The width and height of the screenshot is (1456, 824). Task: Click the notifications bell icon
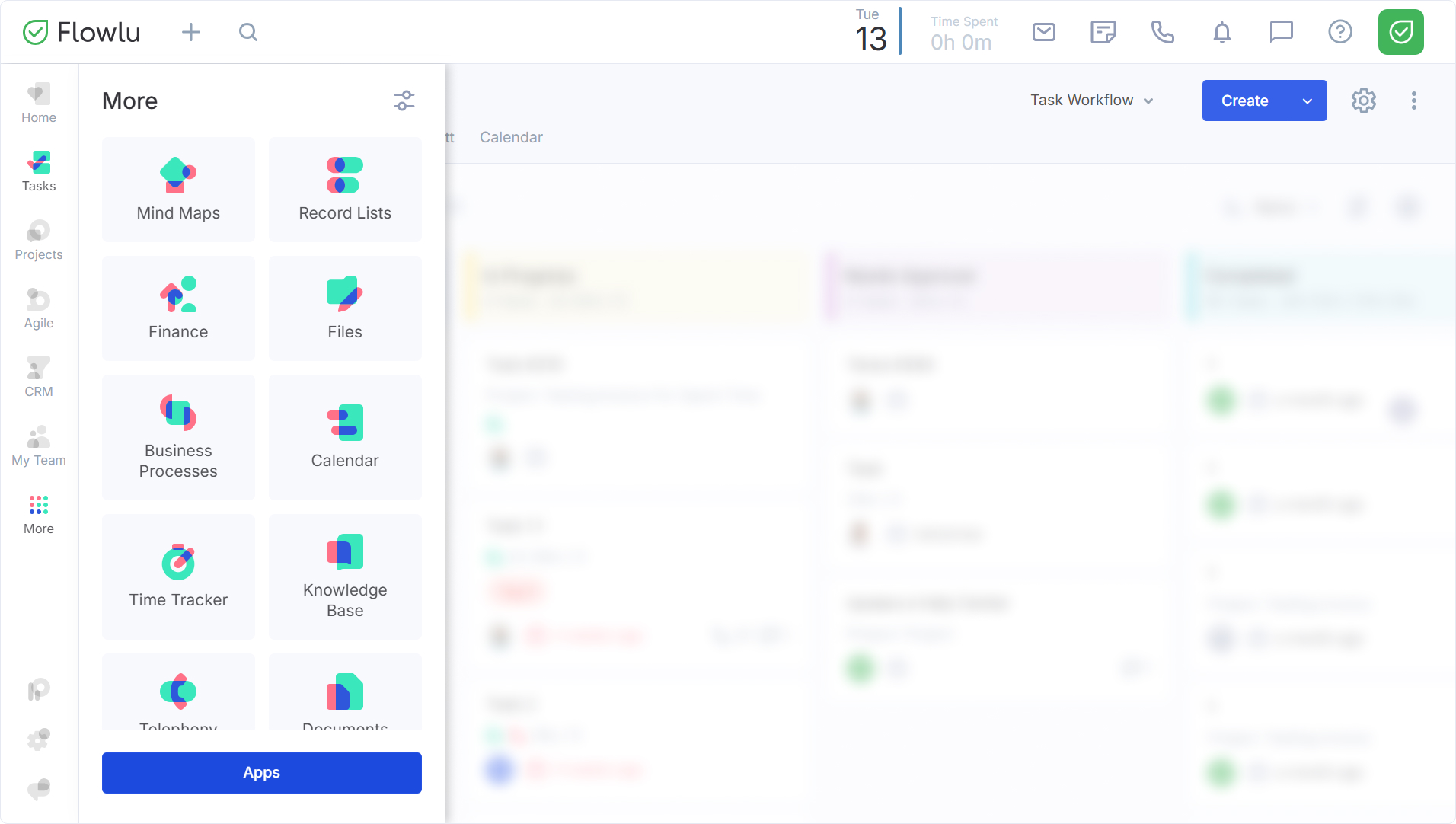pos(1221,32)
